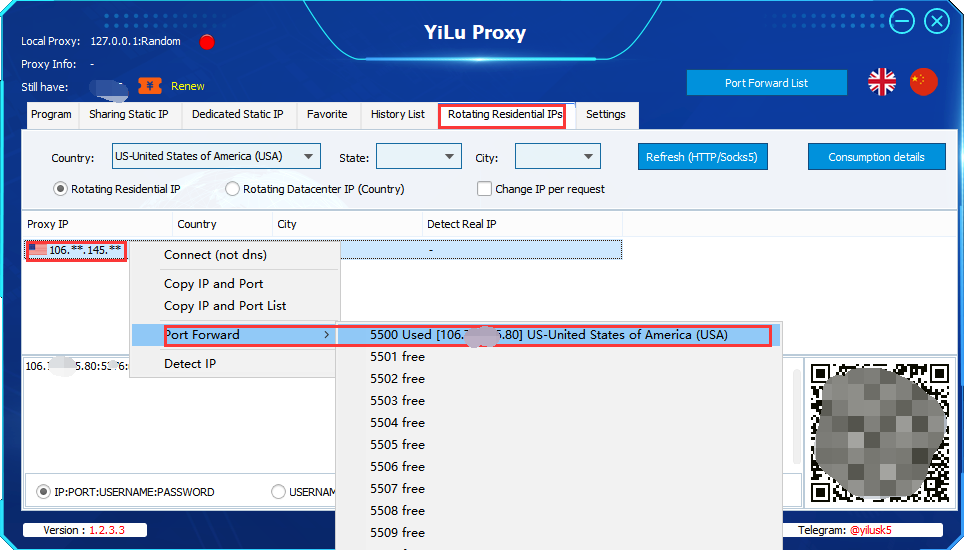The image size is (964, 550).
Task: Open the Sharing Static IP tab
Action: click(x=128, y=114)
